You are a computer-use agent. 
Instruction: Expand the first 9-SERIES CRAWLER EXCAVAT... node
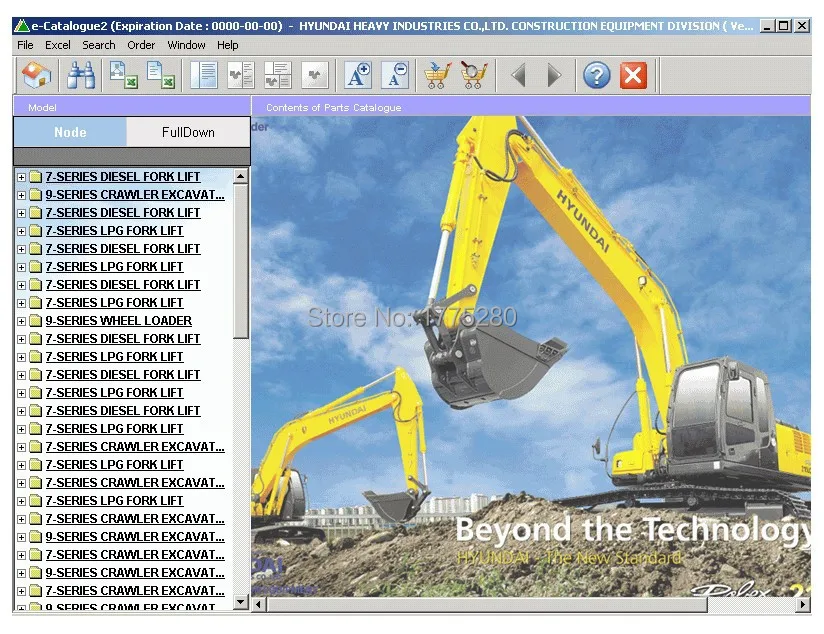pos(21,195)
